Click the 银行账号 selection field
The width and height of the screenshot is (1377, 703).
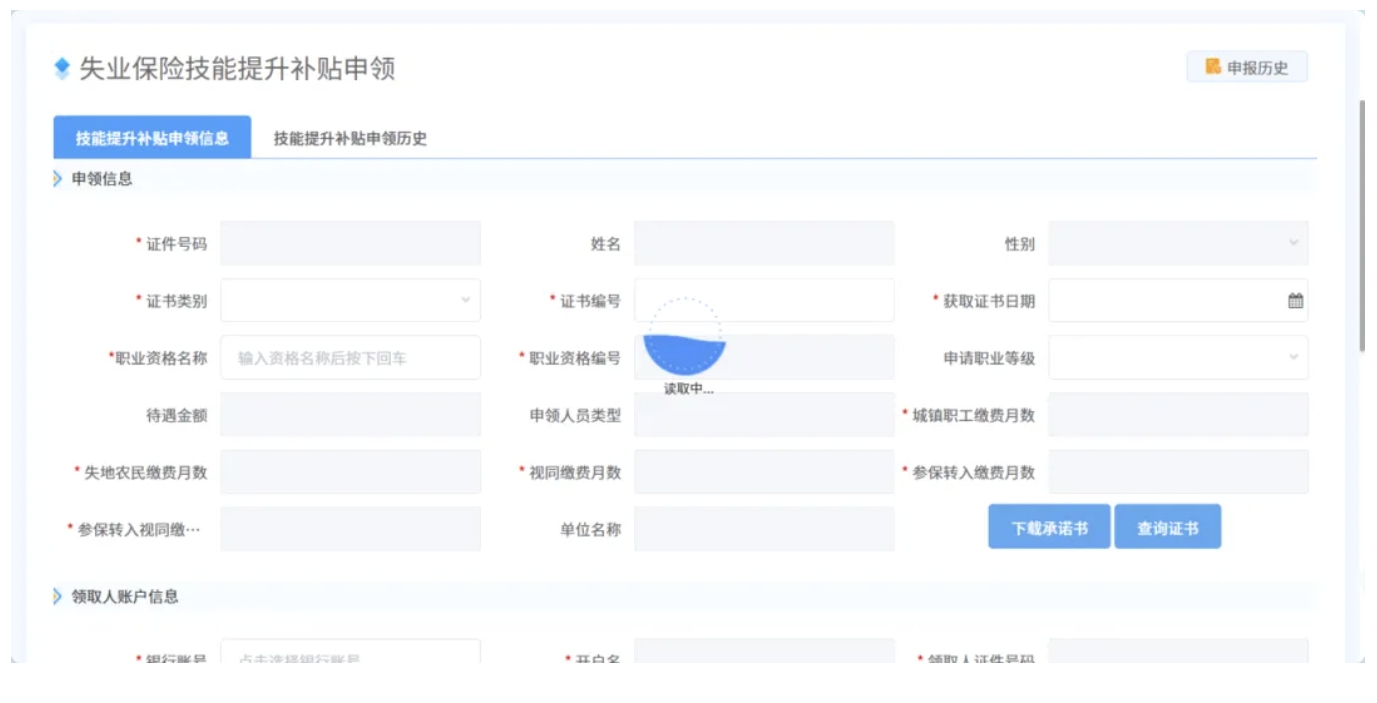point(350,653)
